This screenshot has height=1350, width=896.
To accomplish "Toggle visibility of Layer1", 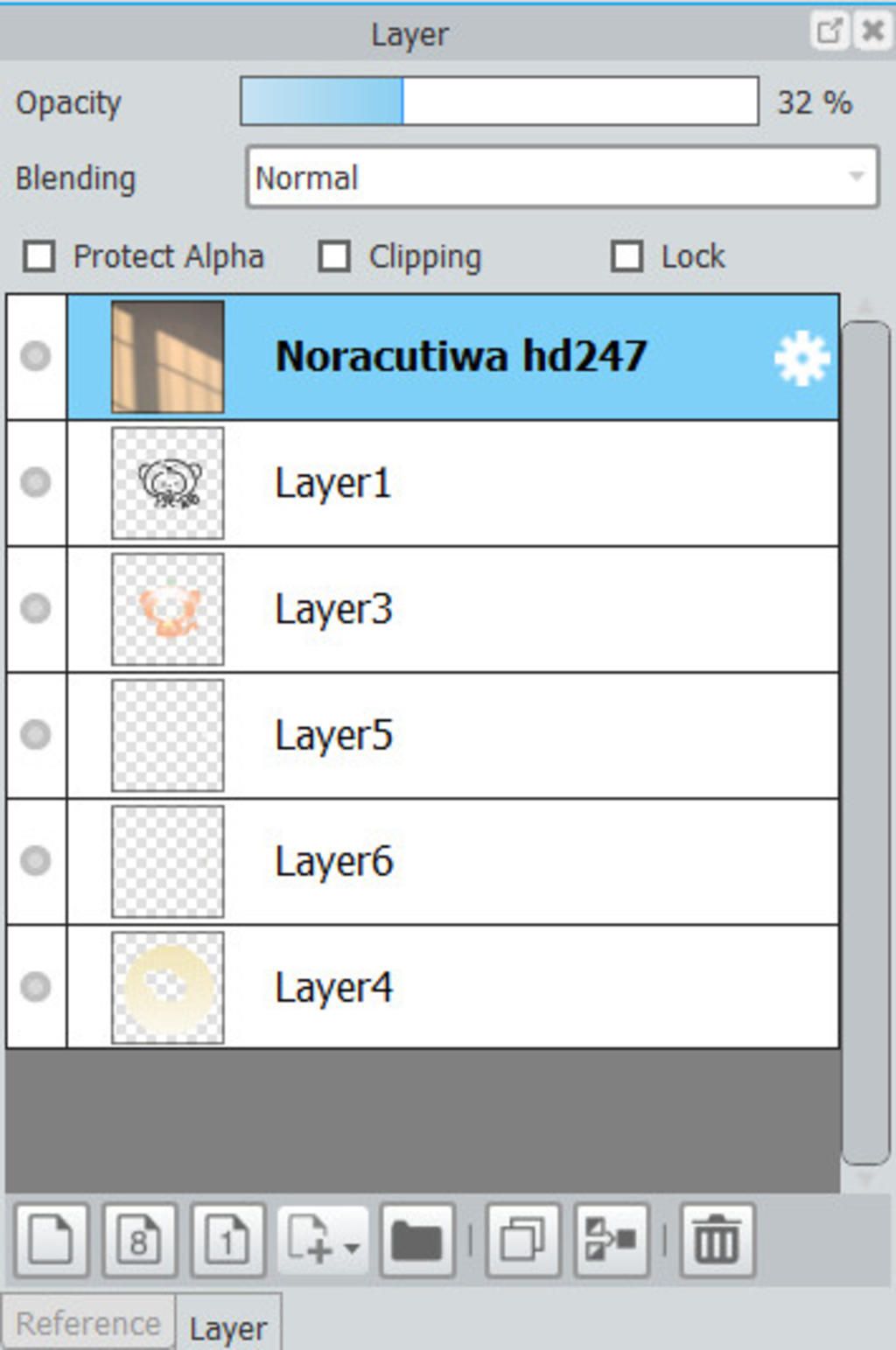I will [x=36, y=482].
